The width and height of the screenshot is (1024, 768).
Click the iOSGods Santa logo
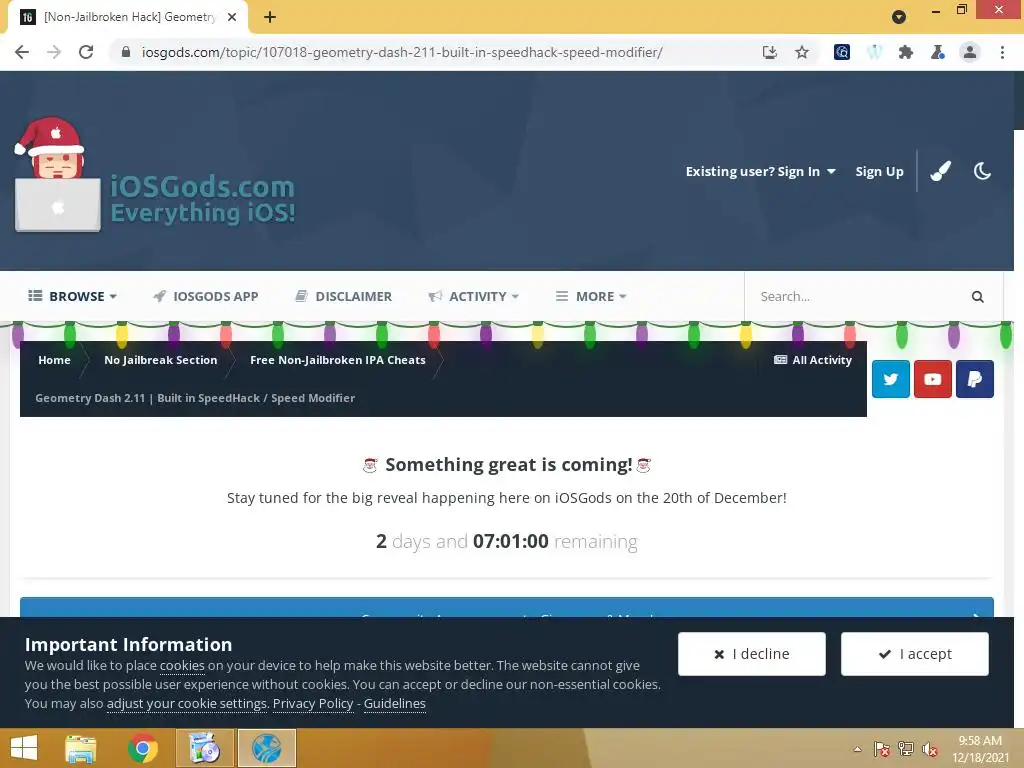click(x=155, y=175)
